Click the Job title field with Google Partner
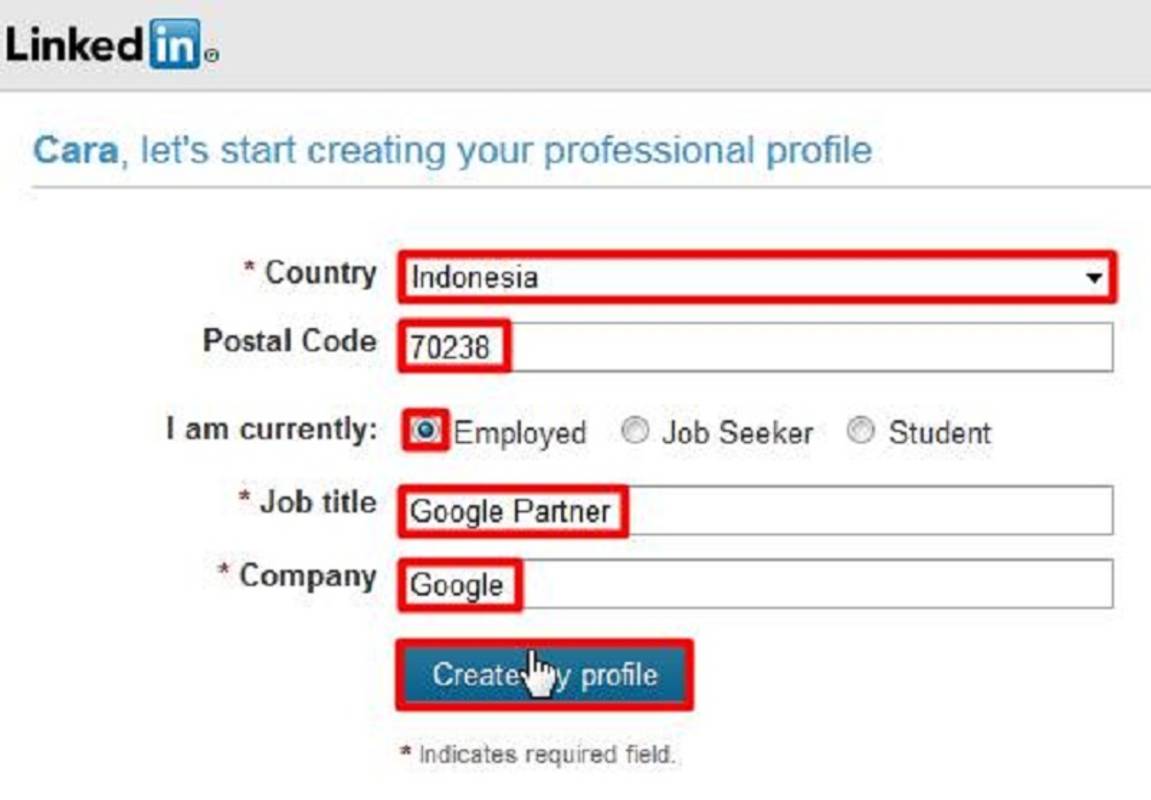Viewport: 1151px width, 800px height. [757, 510]
